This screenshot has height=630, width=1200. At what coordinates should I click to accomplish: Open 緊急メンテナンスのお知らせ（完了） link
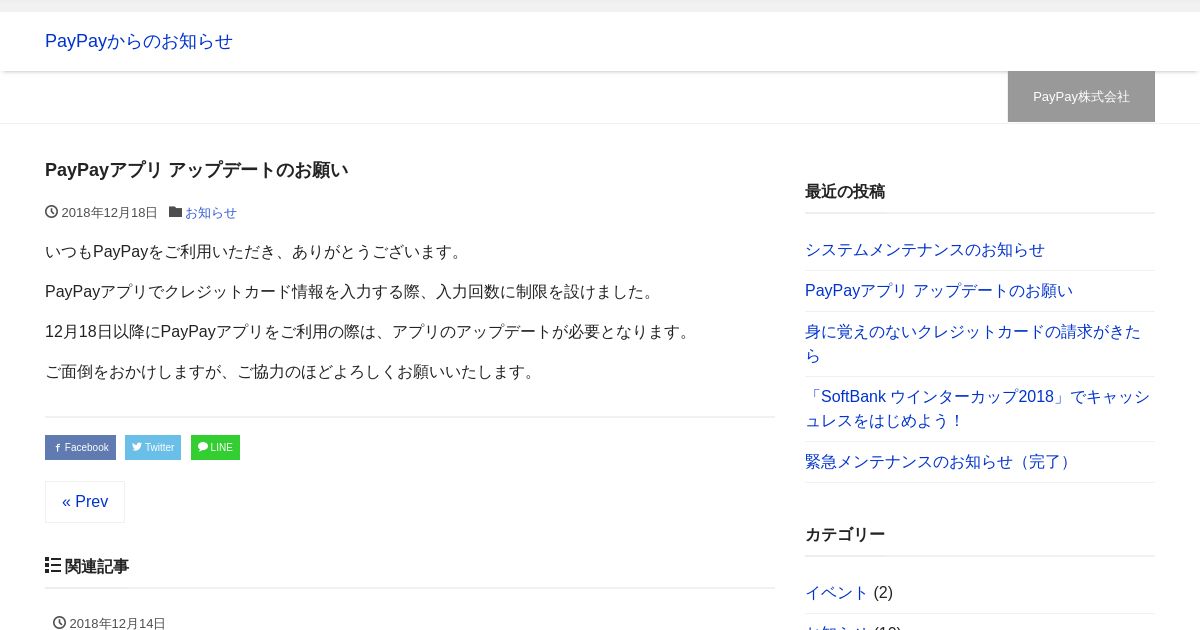[941, 462]
